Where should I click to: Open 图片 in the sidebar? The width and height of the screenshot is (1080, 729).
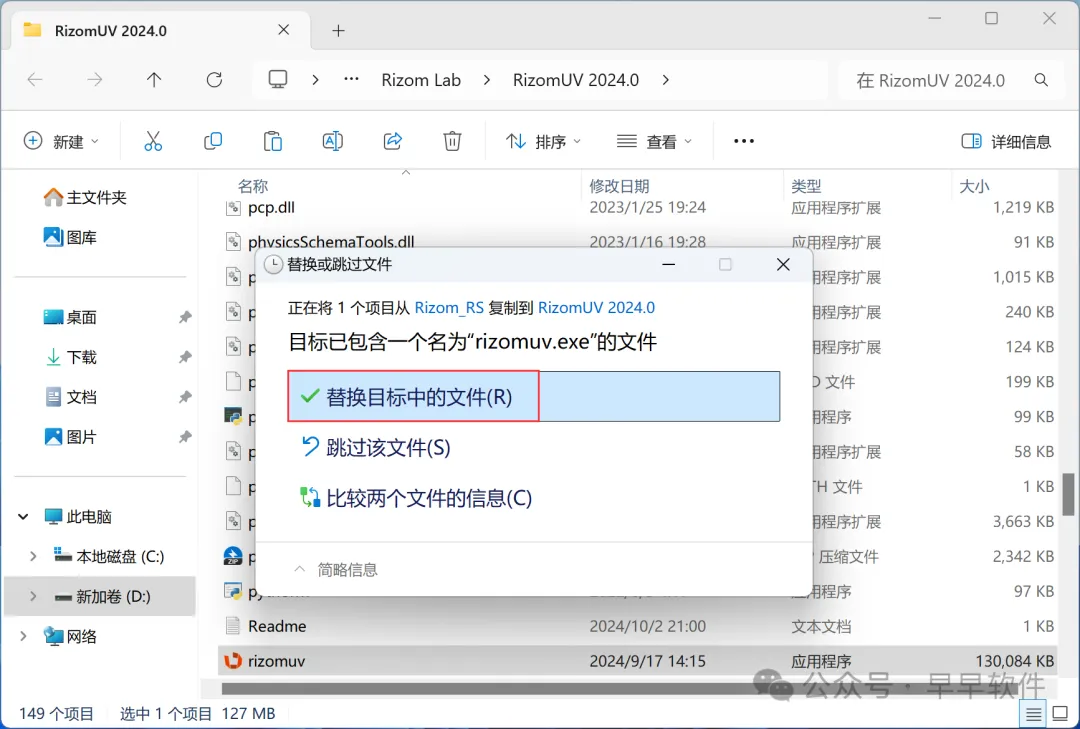coord(70,437)
